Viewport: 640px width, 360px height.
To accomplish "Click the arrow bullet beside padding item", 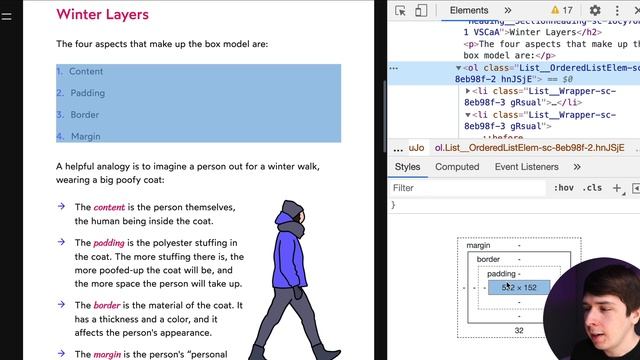I will point(61,242).
